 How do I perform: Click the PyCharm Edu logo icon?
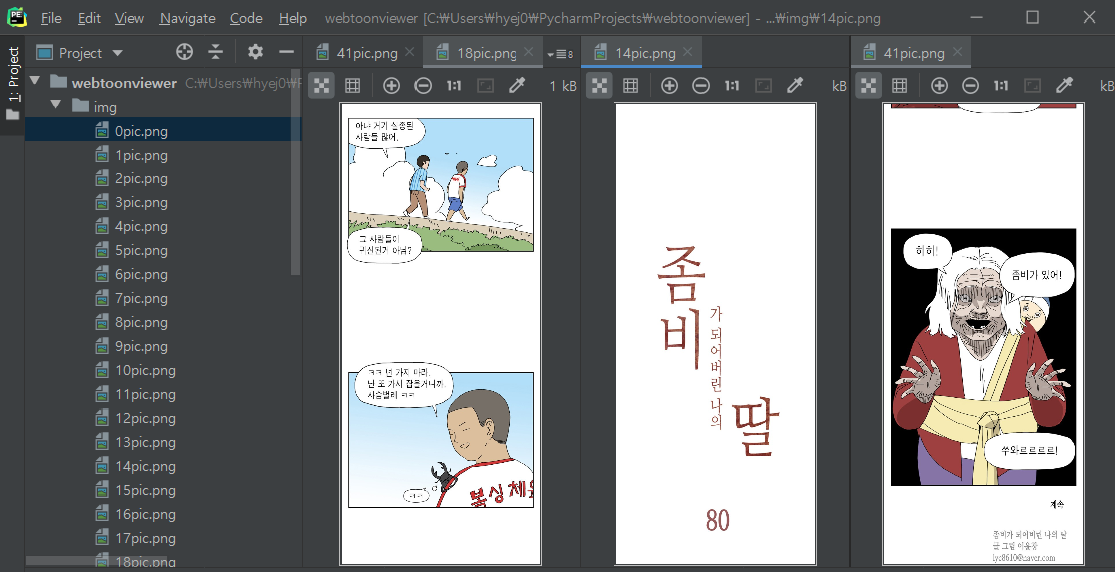pyautogui.click(x=16, y=18)
